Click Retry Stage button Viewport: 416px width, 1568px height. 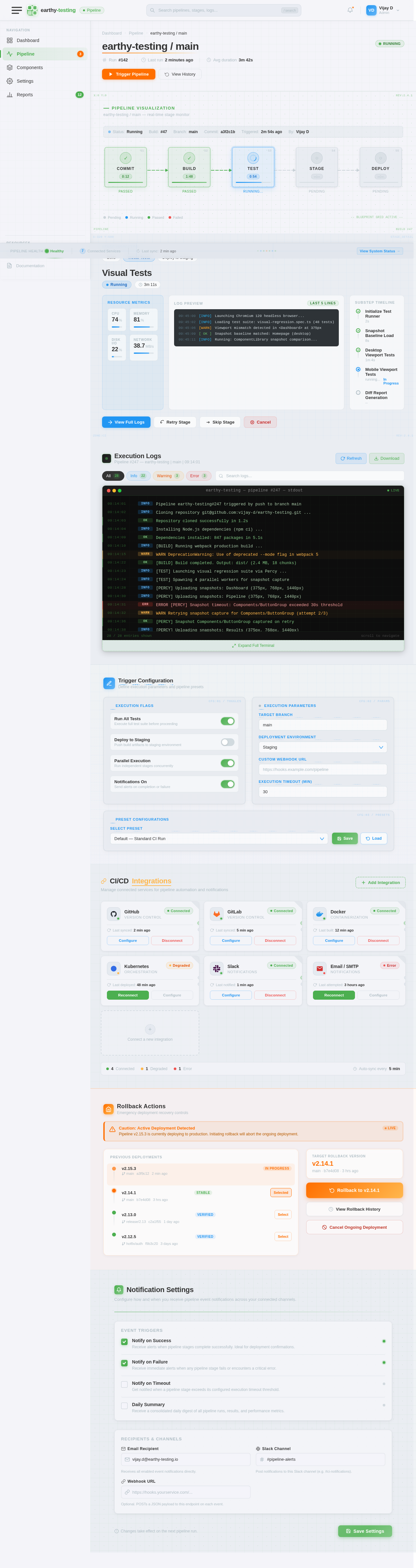point(175,422)
